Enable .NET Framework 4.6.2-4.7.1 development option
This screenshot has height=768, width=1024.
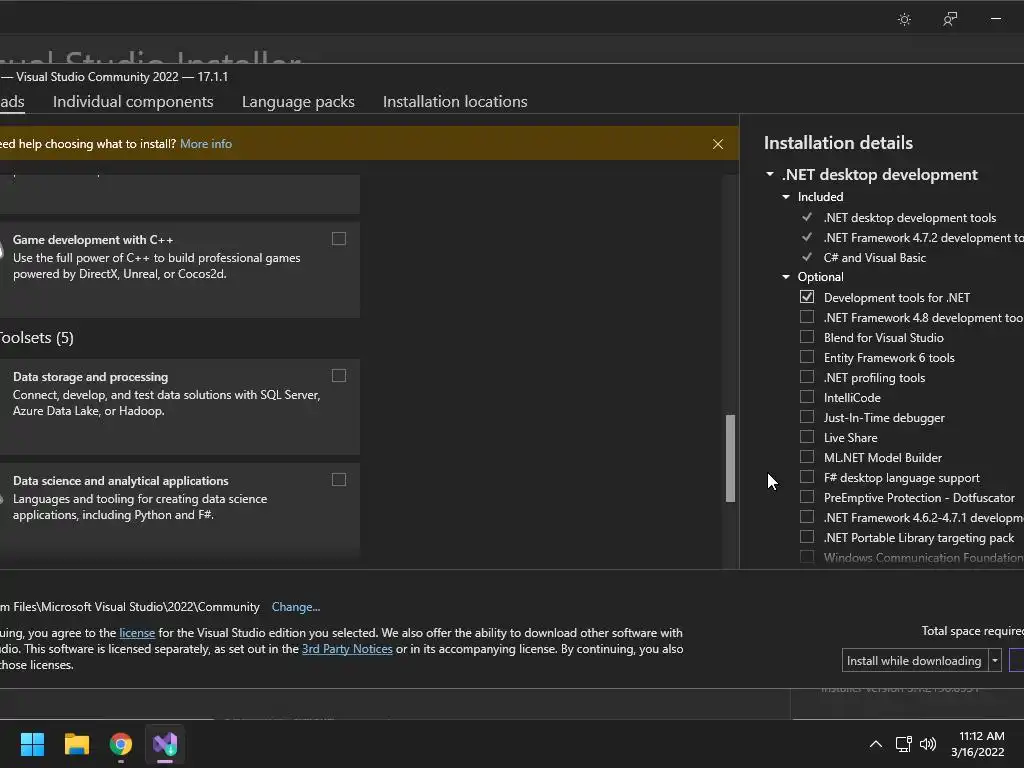tap(807, 517)
